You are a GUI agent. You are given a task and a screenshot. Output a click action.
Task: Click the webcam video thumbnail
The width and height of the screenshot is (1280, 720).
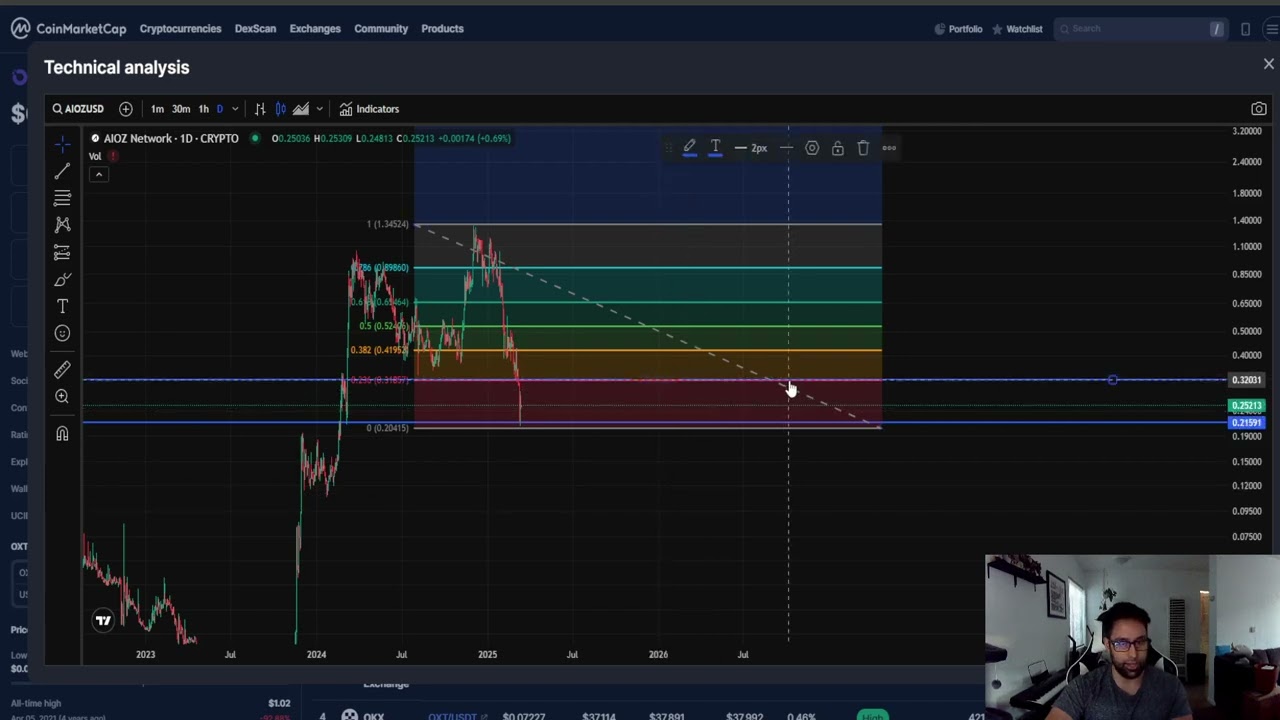(x=1132, y=637)
